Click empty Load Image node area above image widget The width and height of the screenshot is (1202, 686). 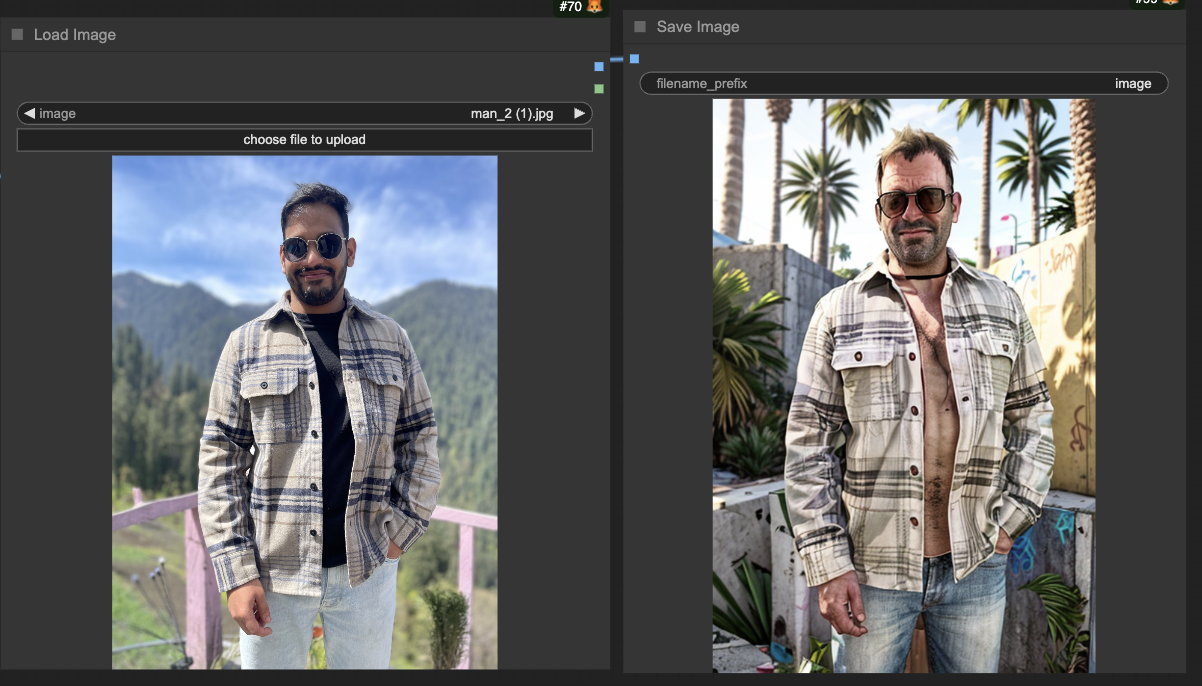pos(300,76)
